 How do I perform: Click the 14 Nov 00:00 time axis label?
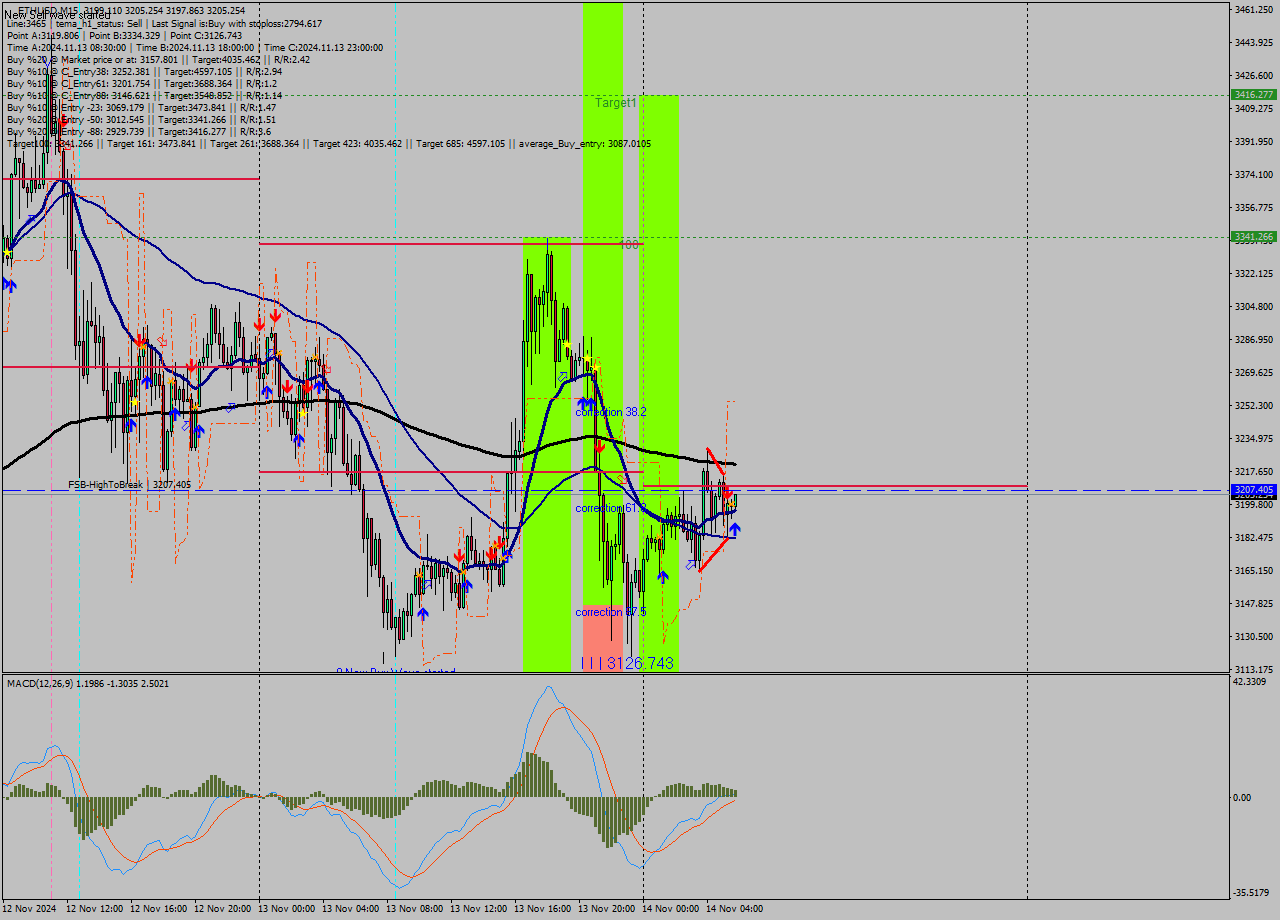pyautogui.click(x=670, y=909)
